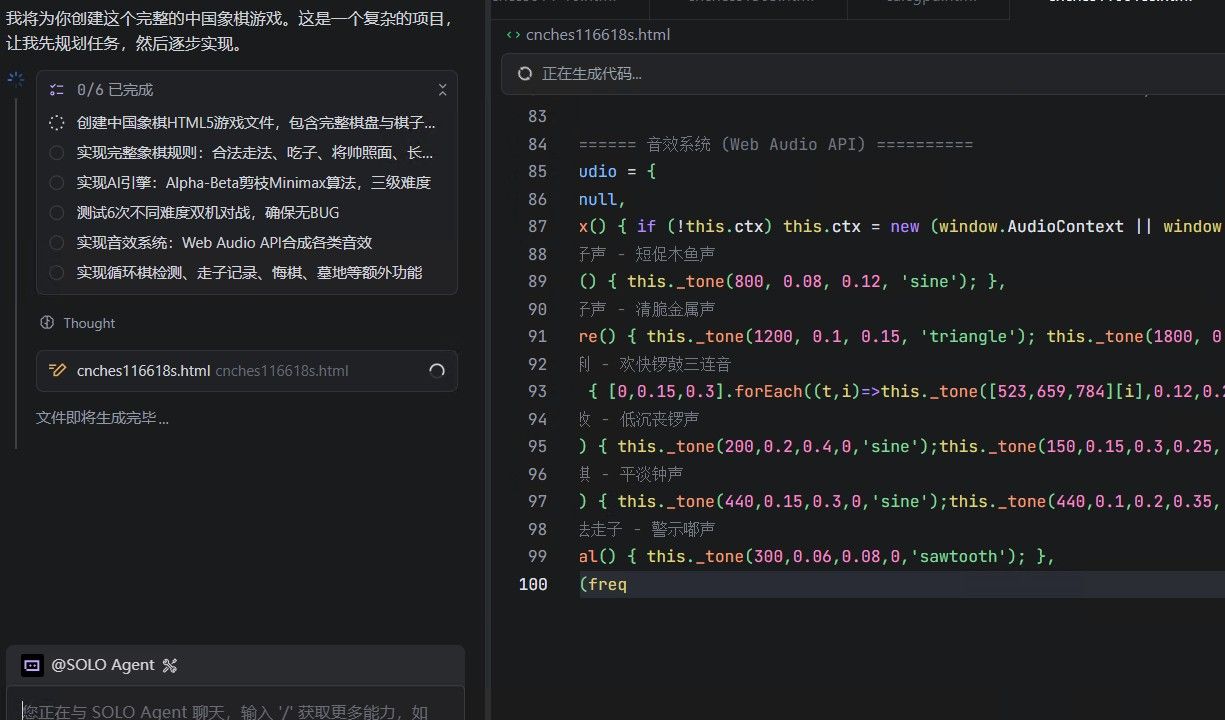Select the 测试6次不同难度双机对战 task item
Image resolution: width=1225 pixels, height=720 pixels.
(246, 213)
